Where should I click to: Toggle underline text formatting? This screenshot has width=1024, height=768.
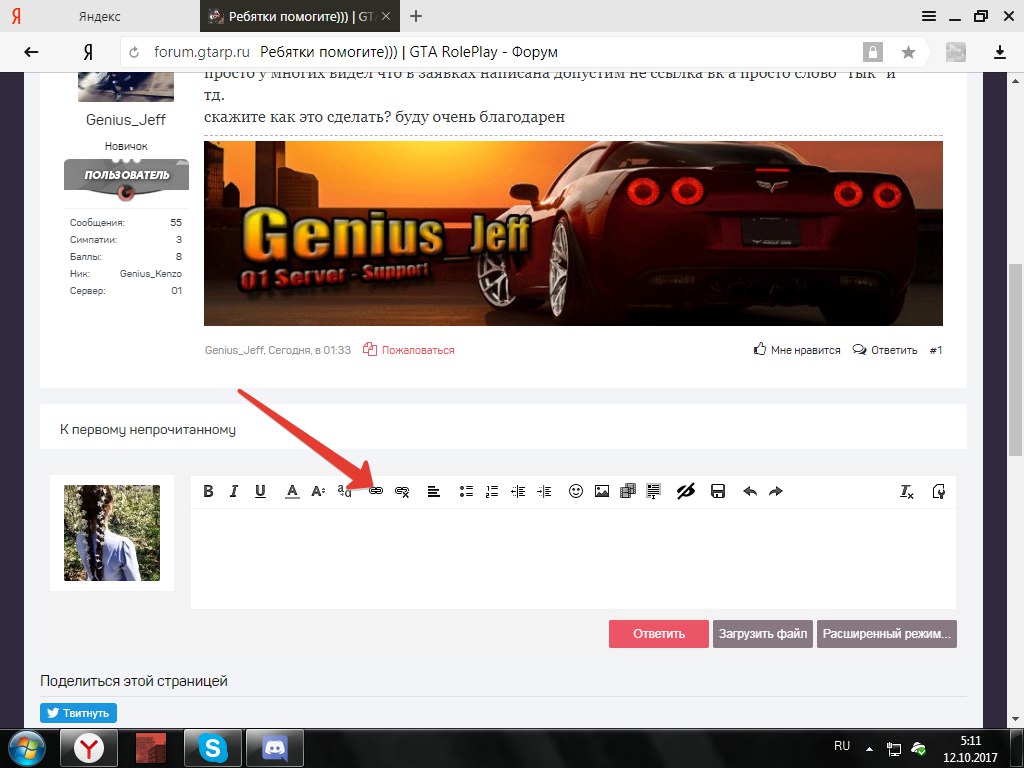(260, 491)
